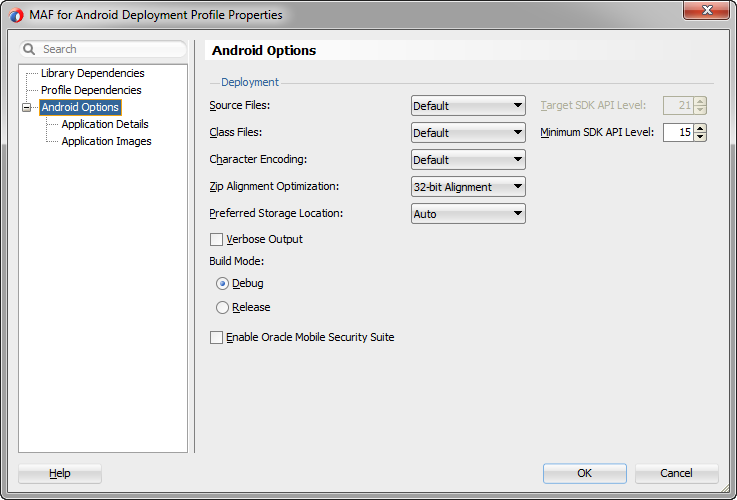The height and width of the screenshot is (500, 737).
Task: Increase the Minimum SDK API Level
Action: pos(700,128)
